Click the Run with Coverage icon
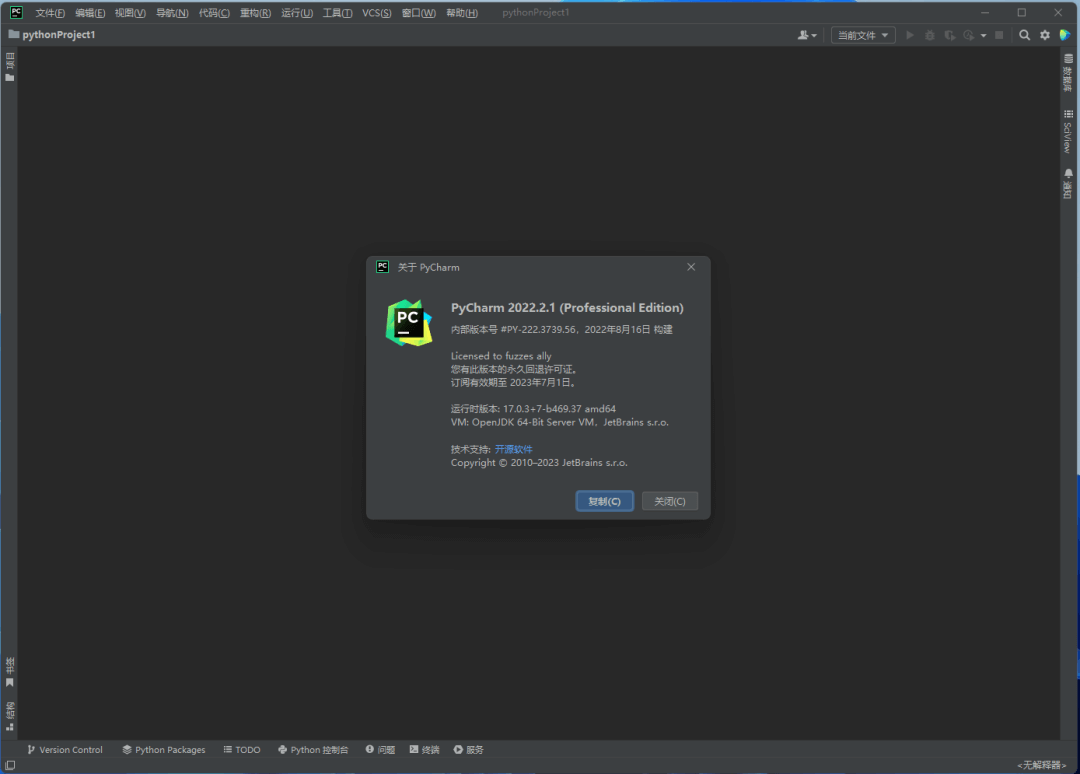Screen dimensions: 1080x774 [x=949, y=35]
